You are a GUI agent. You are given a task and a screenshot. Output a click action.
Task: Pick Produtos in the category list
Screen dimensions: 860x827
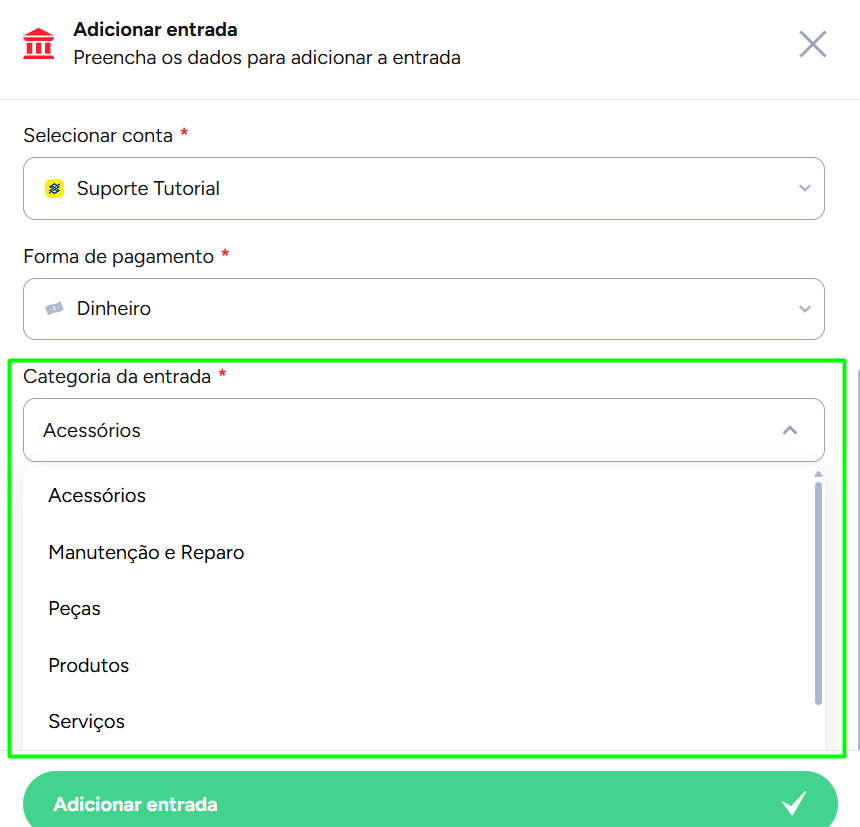[x=89, y=665]
